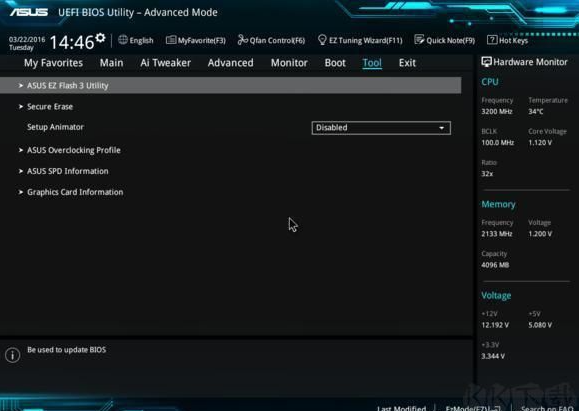Click the Hardware Monitor screen icon
The image size is (581, 411).
click(x=486, y=62)
